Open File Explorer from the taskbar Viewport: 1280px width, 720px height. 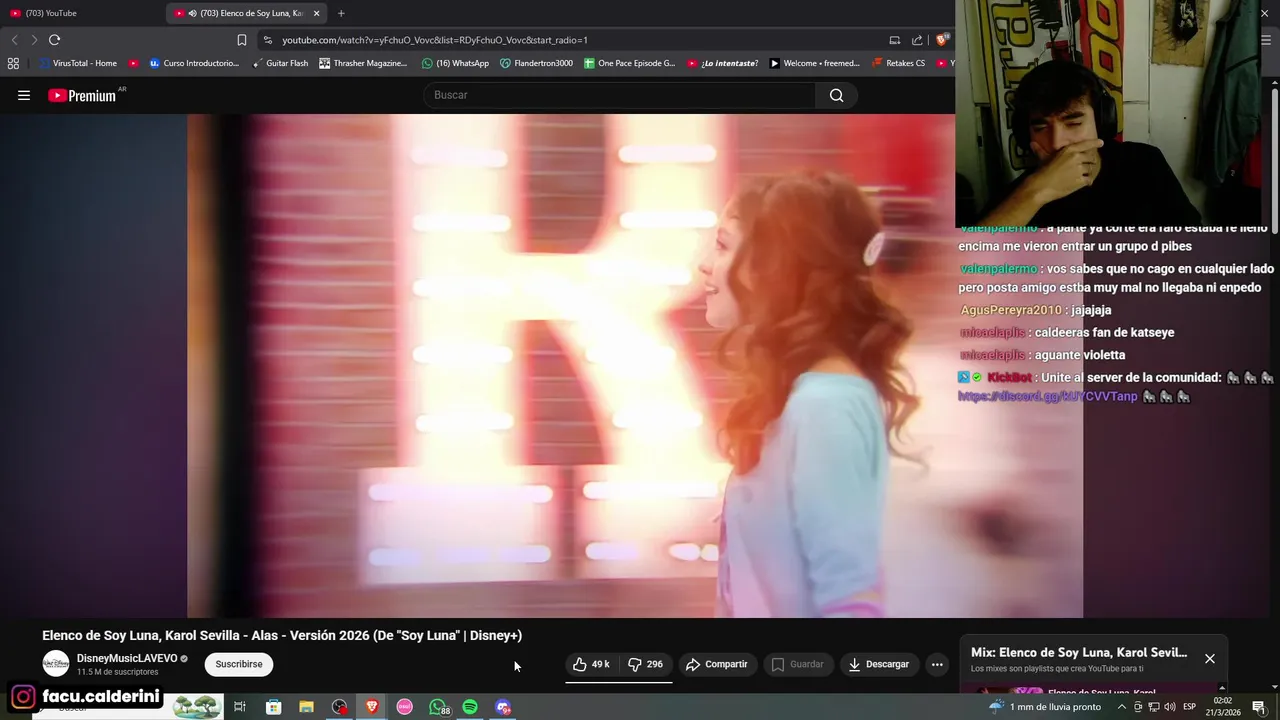click(x=306, y=707)
